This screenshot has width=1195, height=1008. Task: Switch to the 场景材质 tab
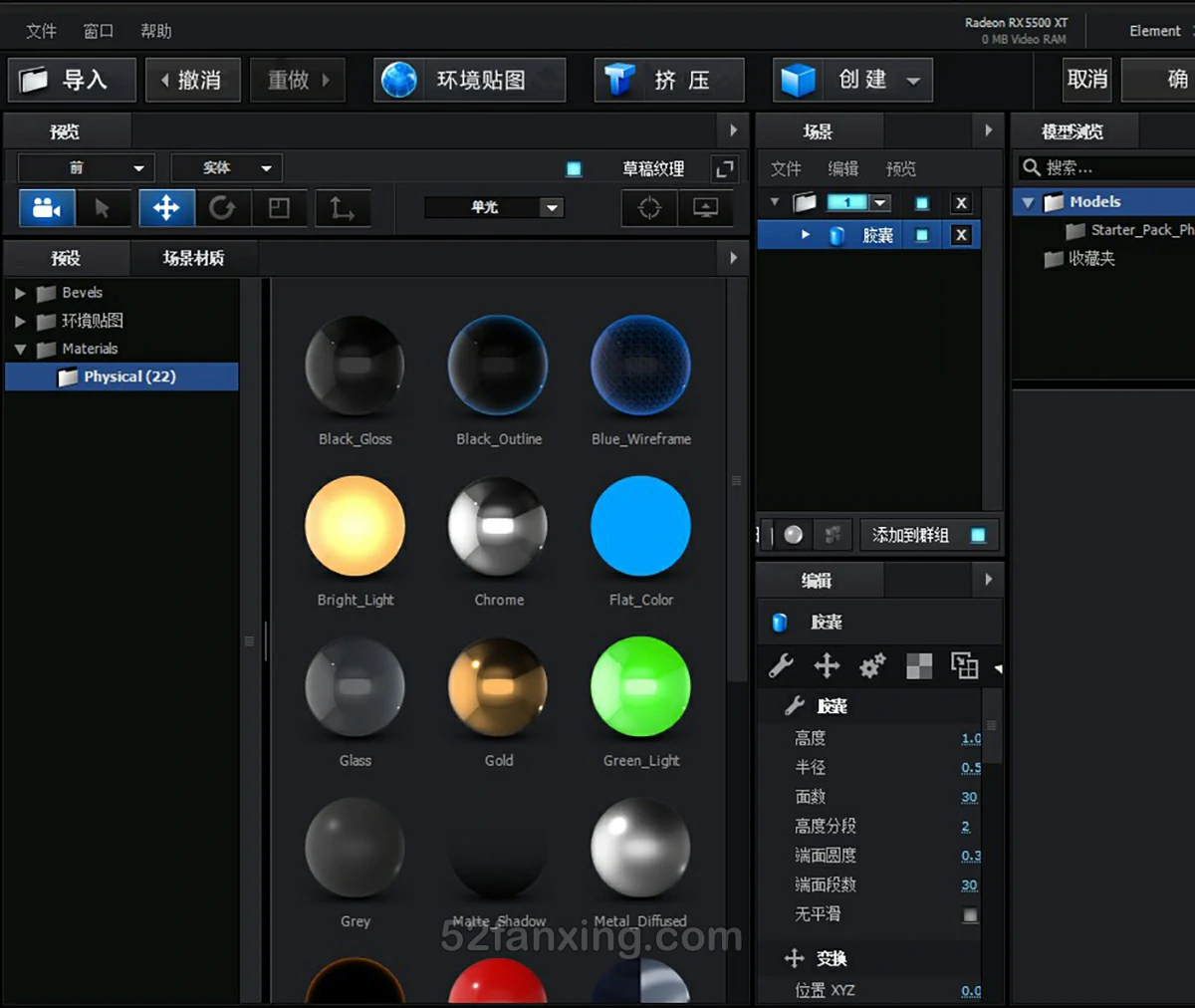click(x=193, y=258)
